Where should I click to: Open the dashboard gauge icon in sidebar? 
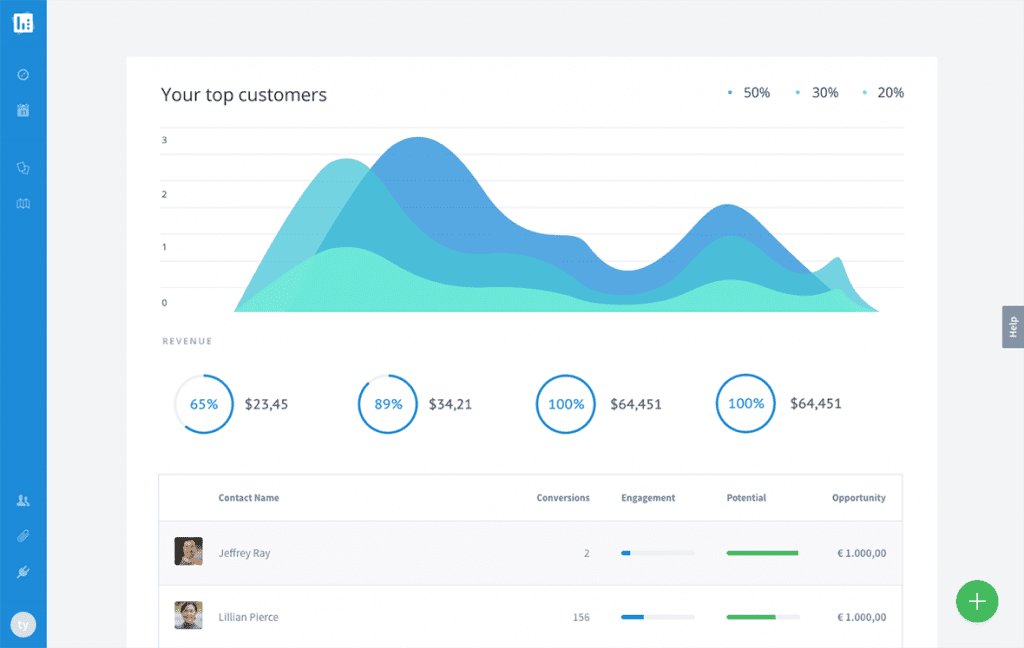point(23,75)
